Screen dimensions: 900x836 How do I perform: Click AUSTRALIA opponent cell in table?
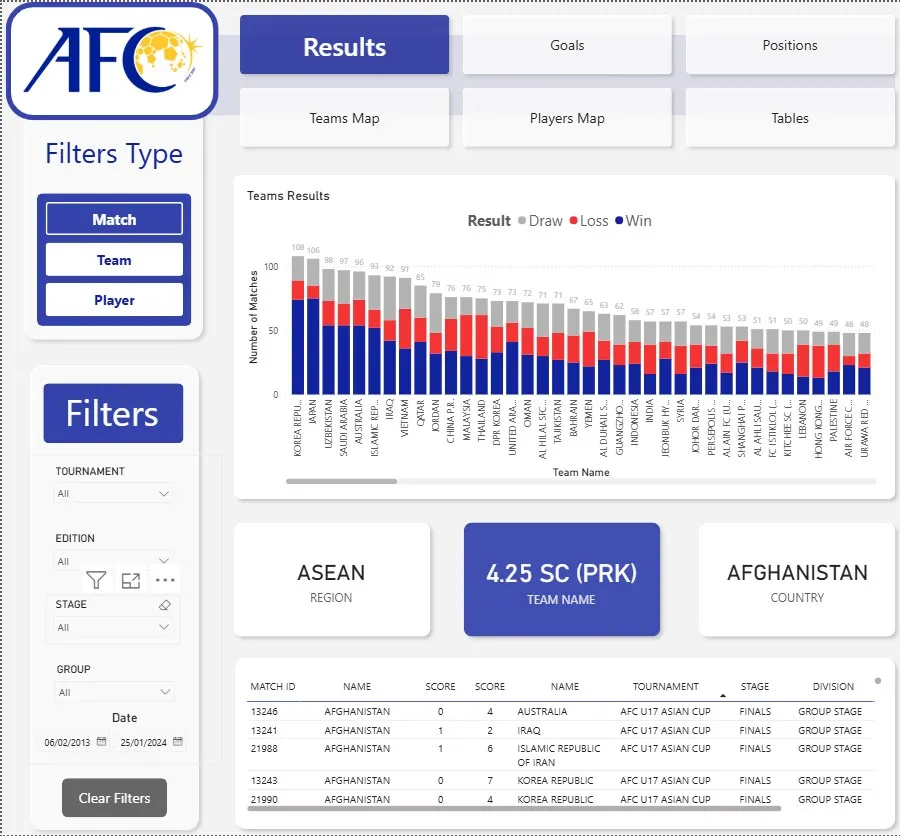(542, 711)
